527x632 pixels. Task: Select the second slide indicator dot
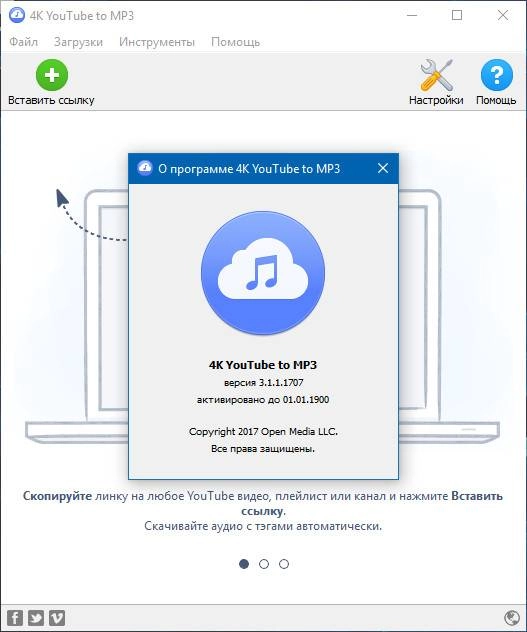pyautogui.click(x=264, y=563)
